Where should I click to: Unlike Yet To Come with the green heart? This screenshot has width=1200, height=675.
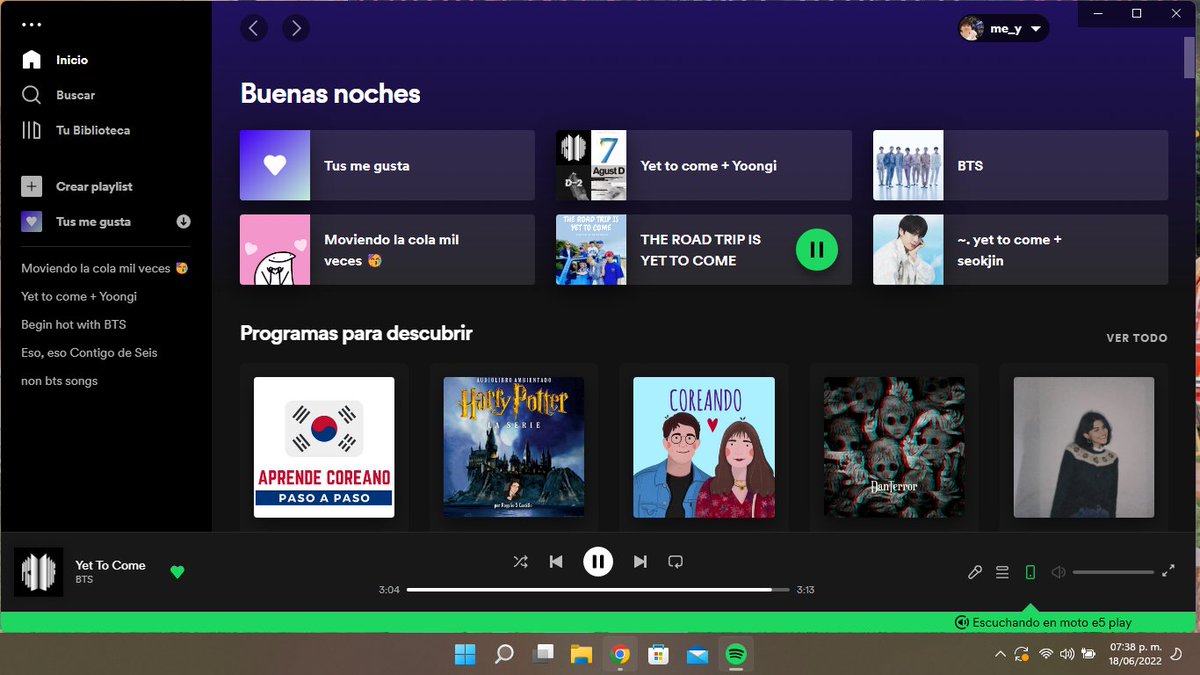click(x=177, y=572)
